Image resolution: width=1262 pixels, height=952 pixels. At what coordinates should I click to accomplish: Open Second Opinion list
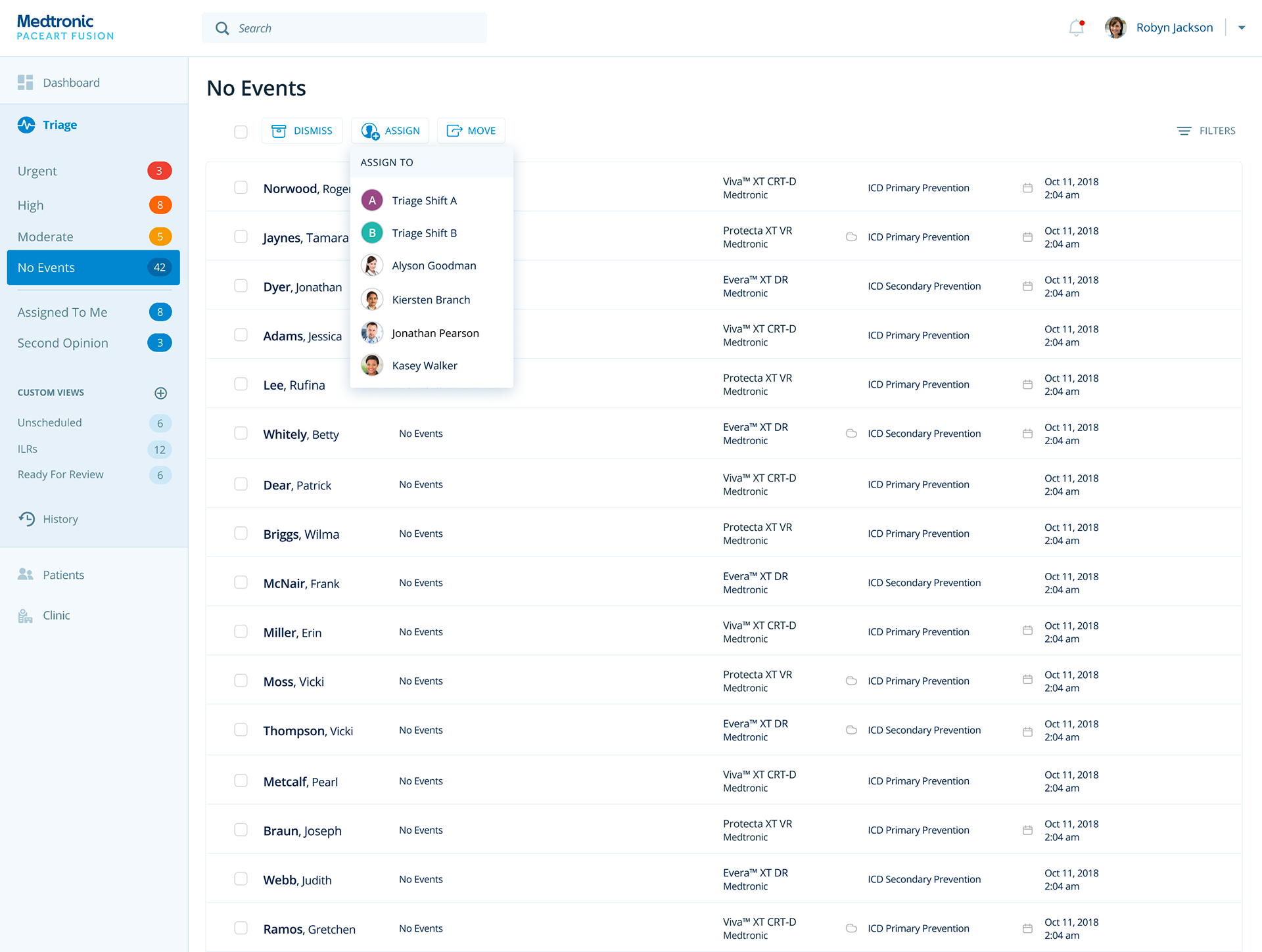pyautogui.click(x=93, y=343)
